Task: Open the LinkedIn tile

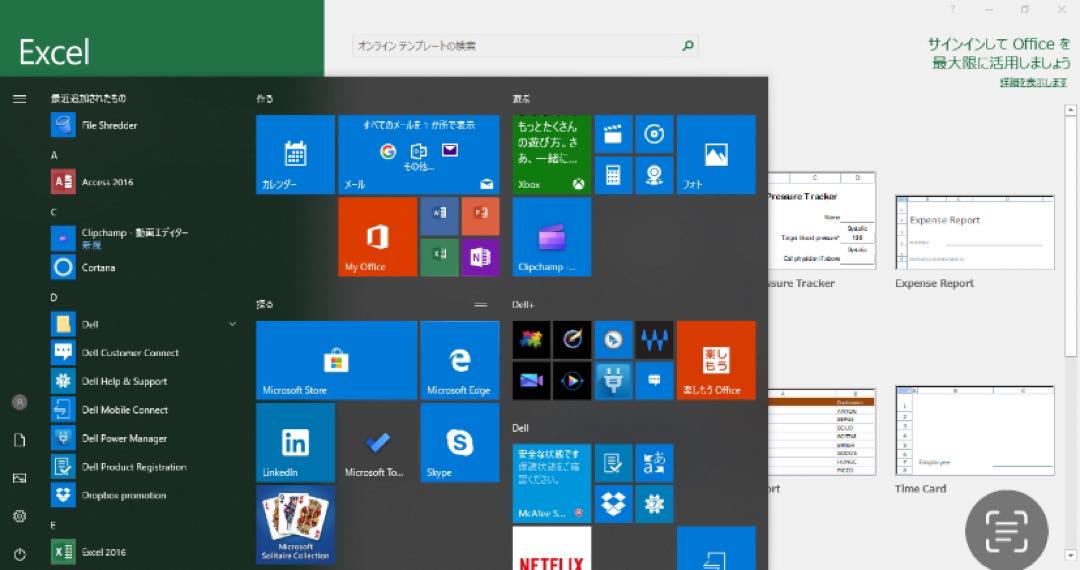Action: (295, 443)
